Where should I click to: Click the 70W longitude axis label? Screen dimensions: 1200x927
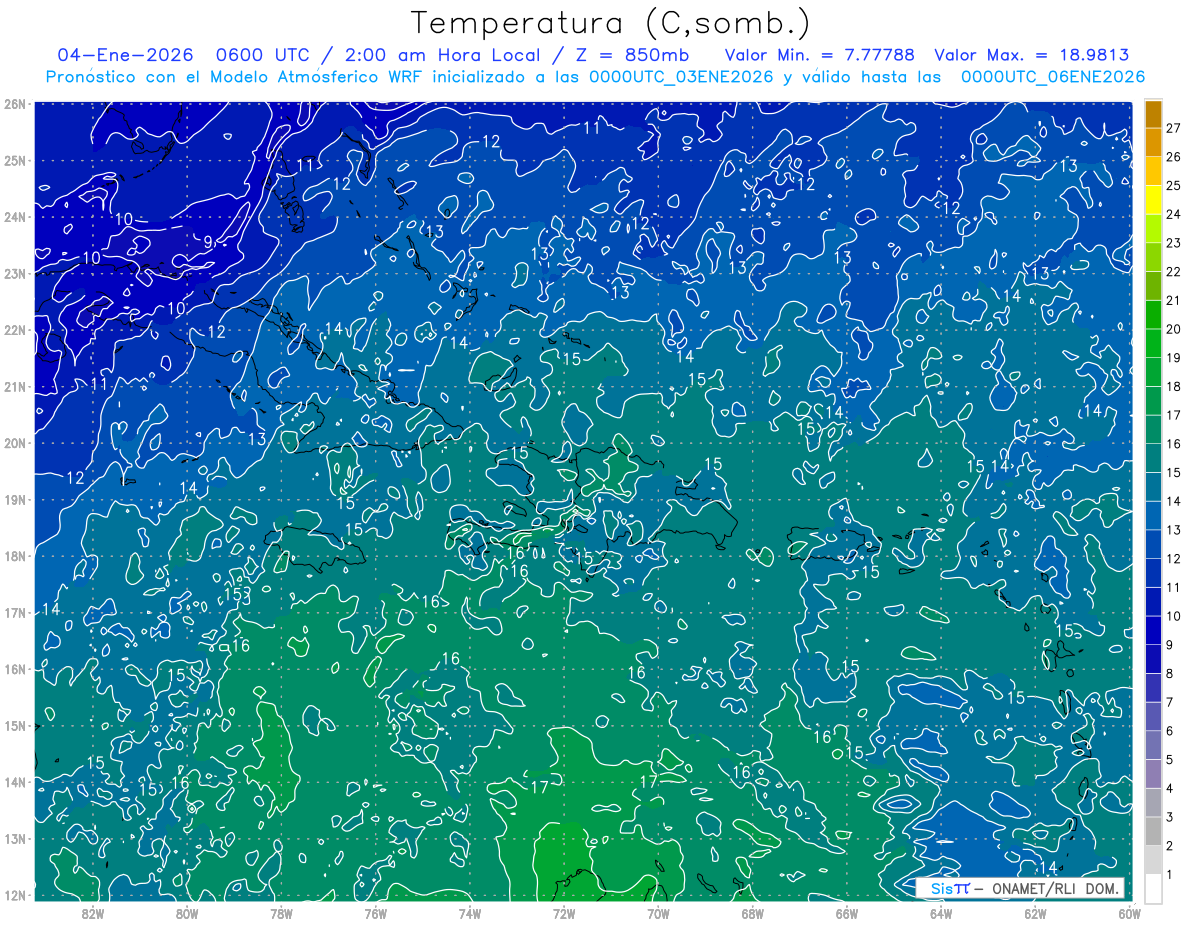pos(658,912)
